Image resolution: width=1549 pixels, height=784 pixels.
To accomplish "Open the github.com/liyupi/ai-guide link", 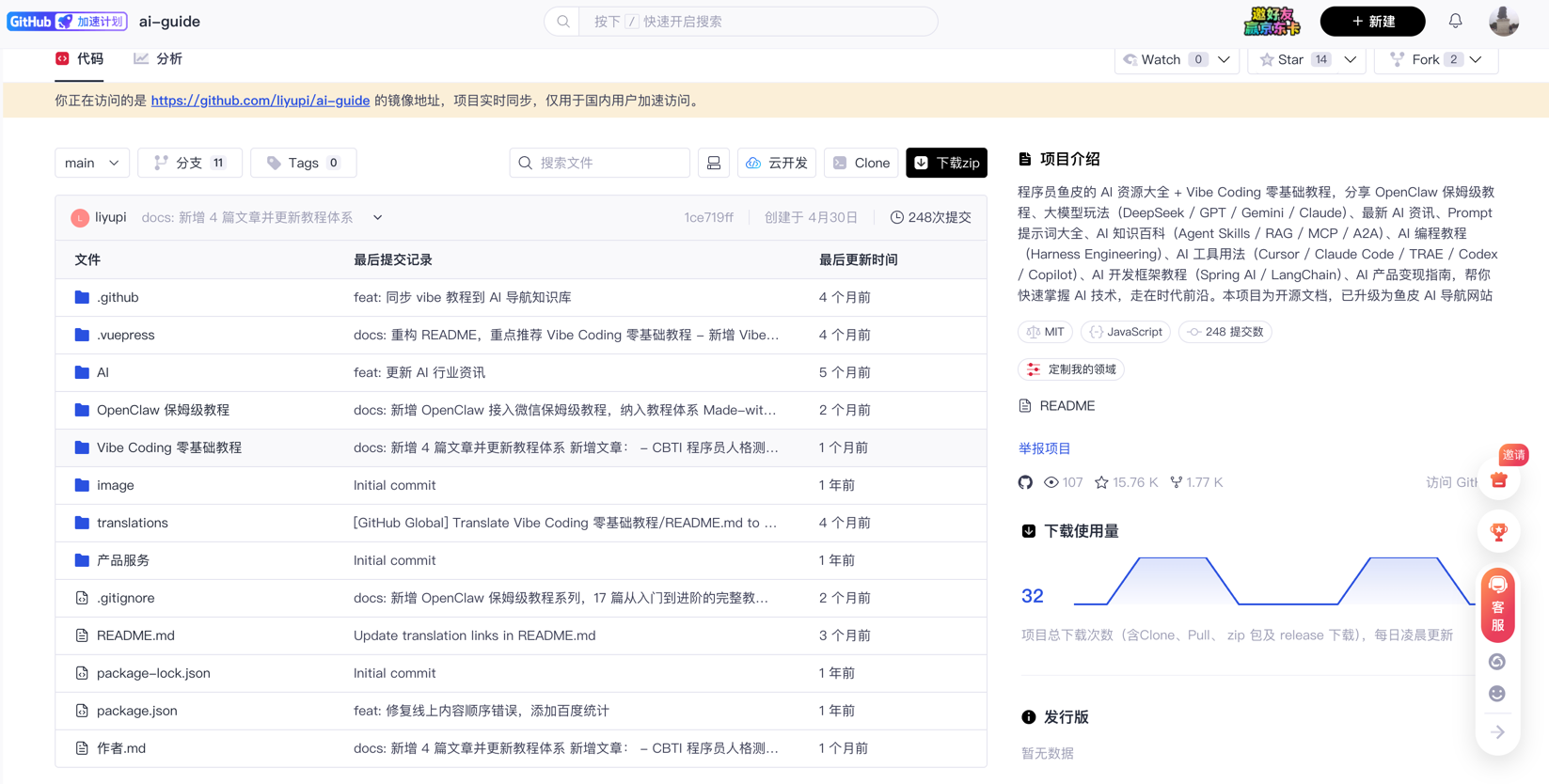I will pyautogui.click(x=261, y=101).
